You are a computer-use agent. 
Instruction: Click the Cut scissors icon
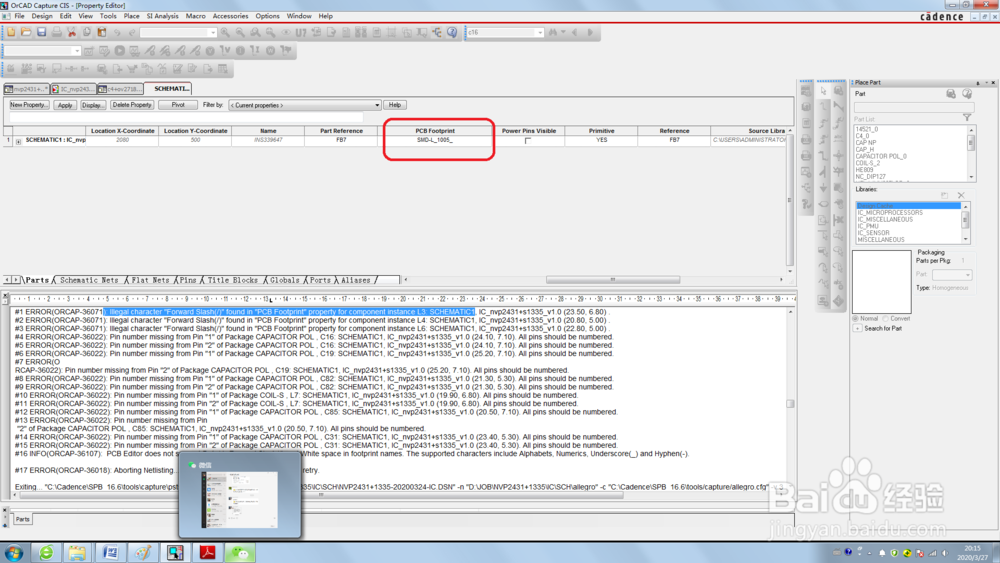click(71, 32)
